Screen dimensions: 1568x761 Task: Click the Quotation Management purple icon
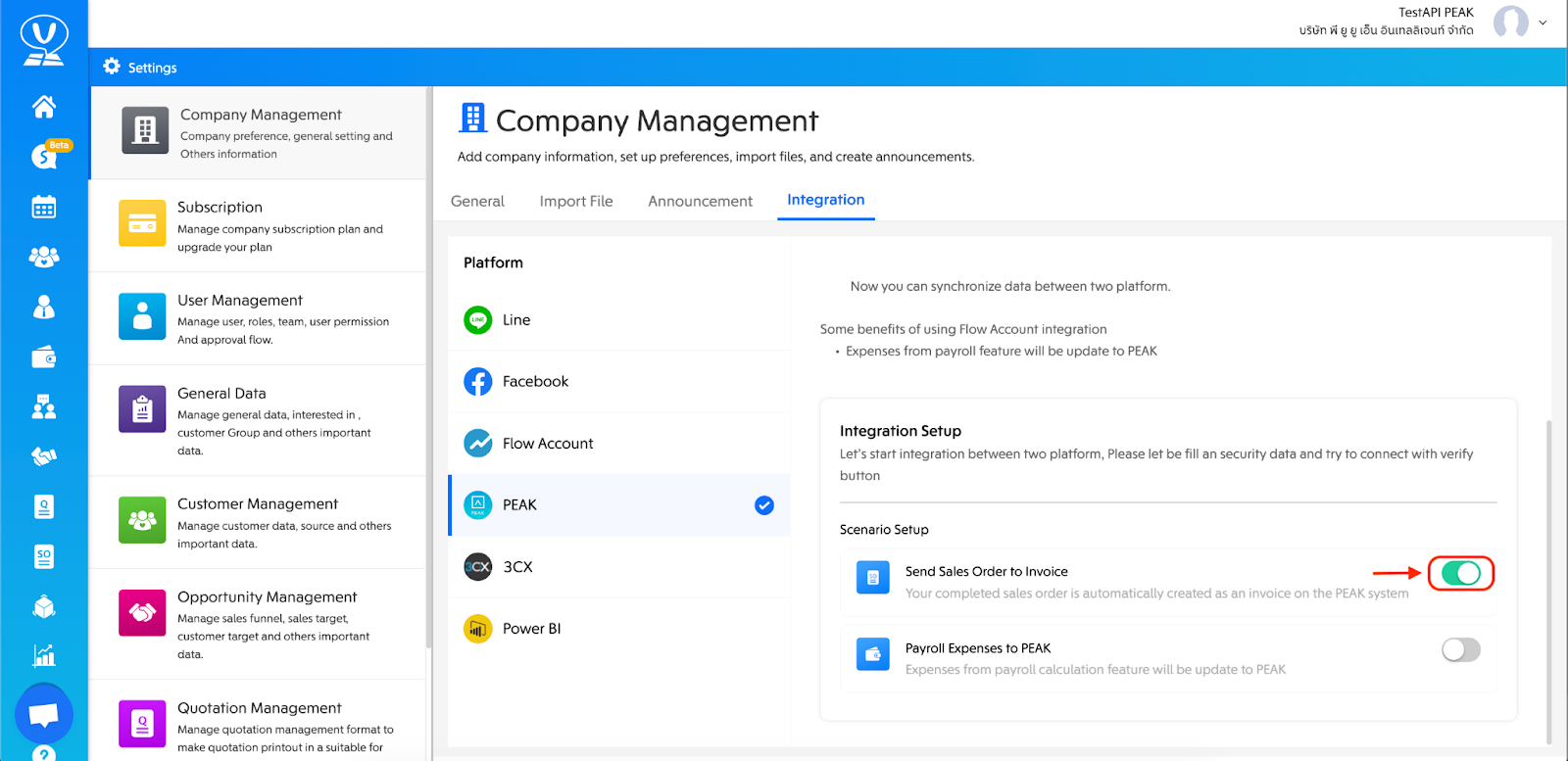point(142,724)
